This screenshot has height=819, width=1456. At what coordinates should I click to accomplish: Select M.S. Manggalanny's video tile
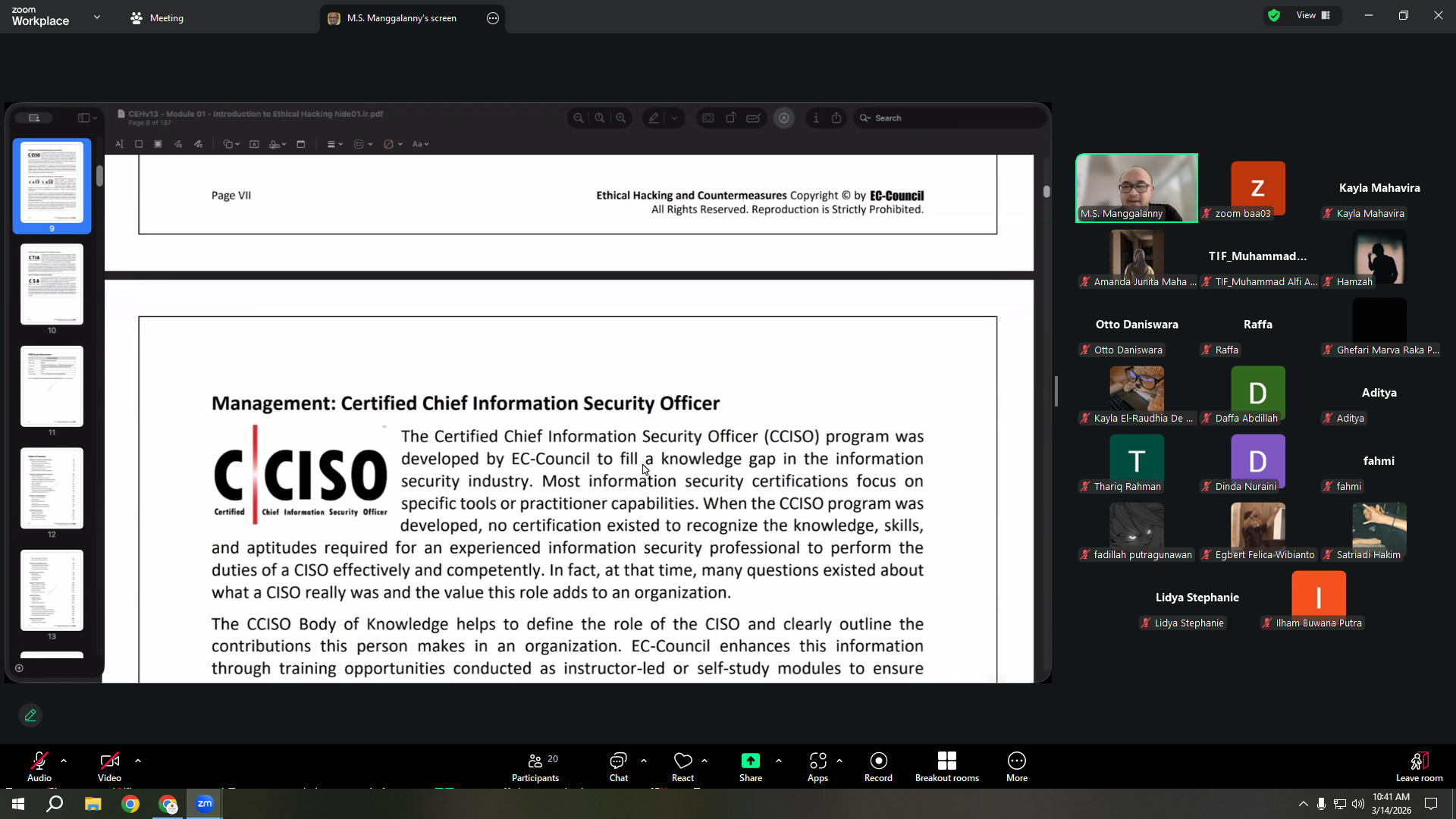[1137, 188]
